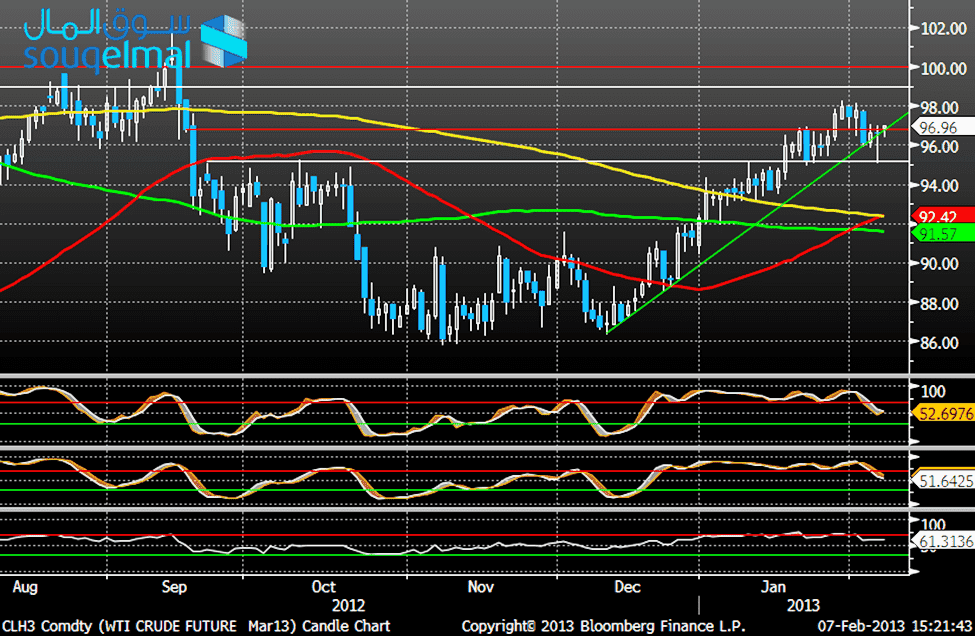
Task: Click the Aug month label
Action: click(25, 587)
